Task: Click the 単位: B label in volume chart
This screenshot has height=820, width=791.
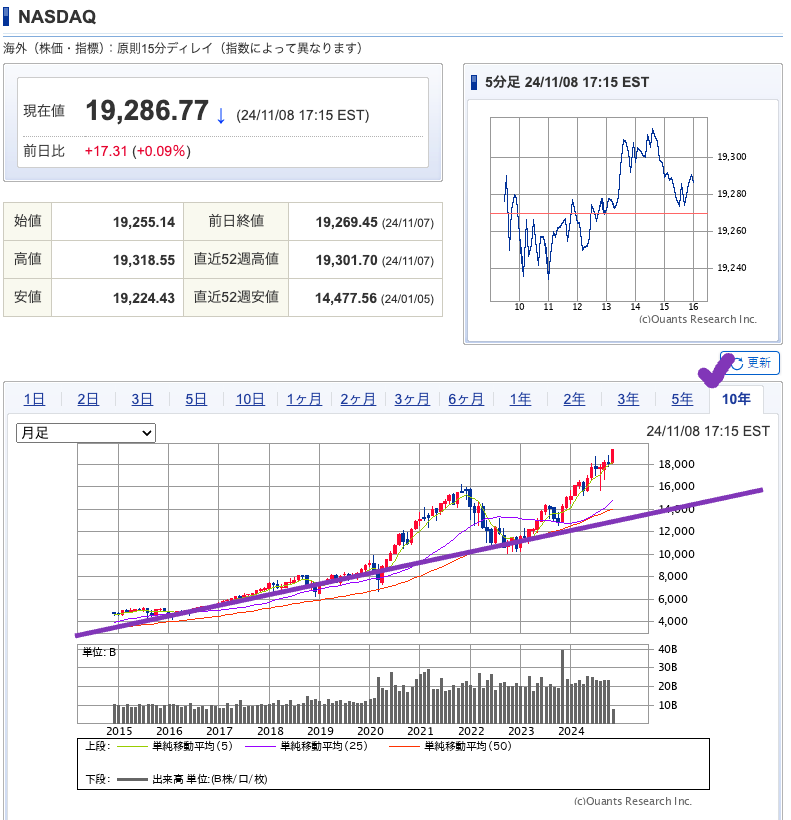Action: [x=99, y=652]
